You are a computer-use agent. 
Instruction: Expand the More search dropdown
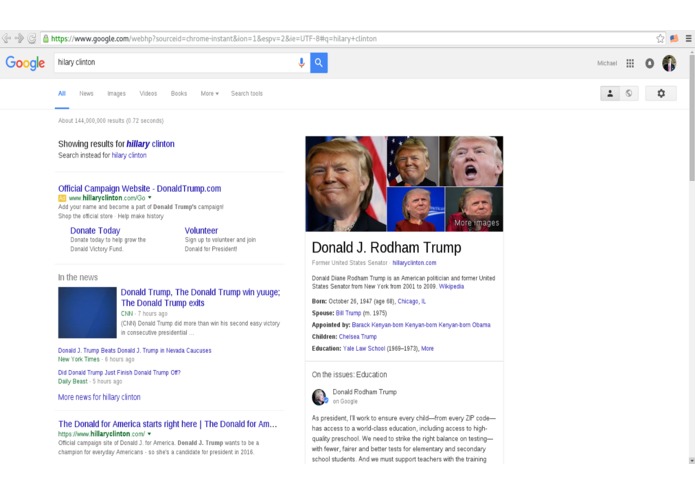click(209, 93)
